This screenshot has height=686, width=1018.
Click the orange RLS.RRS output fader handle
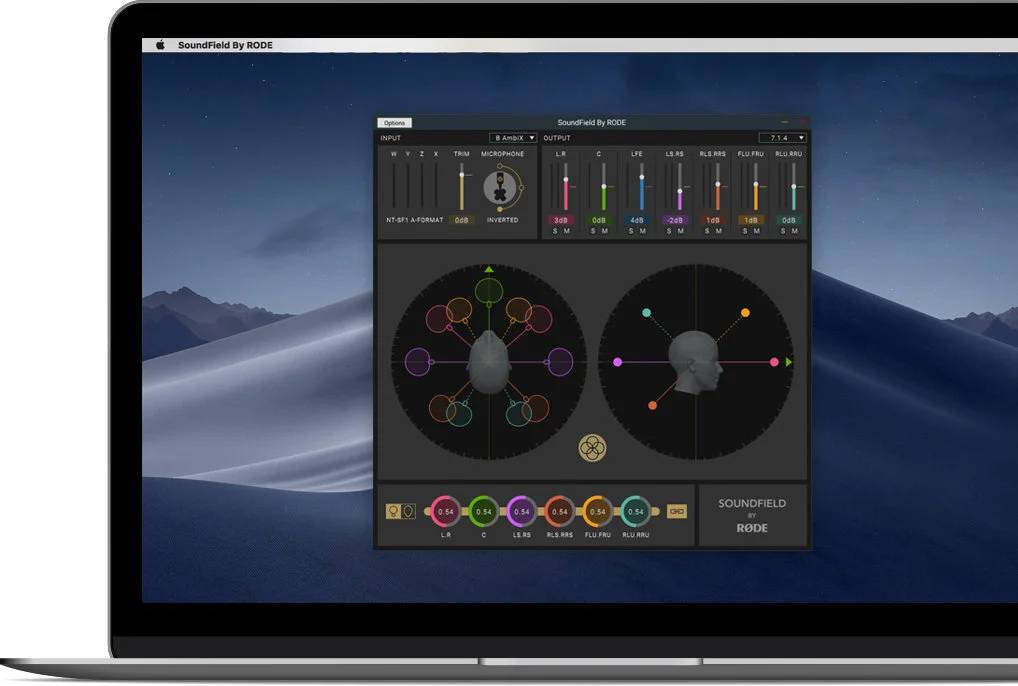[717, 184]
